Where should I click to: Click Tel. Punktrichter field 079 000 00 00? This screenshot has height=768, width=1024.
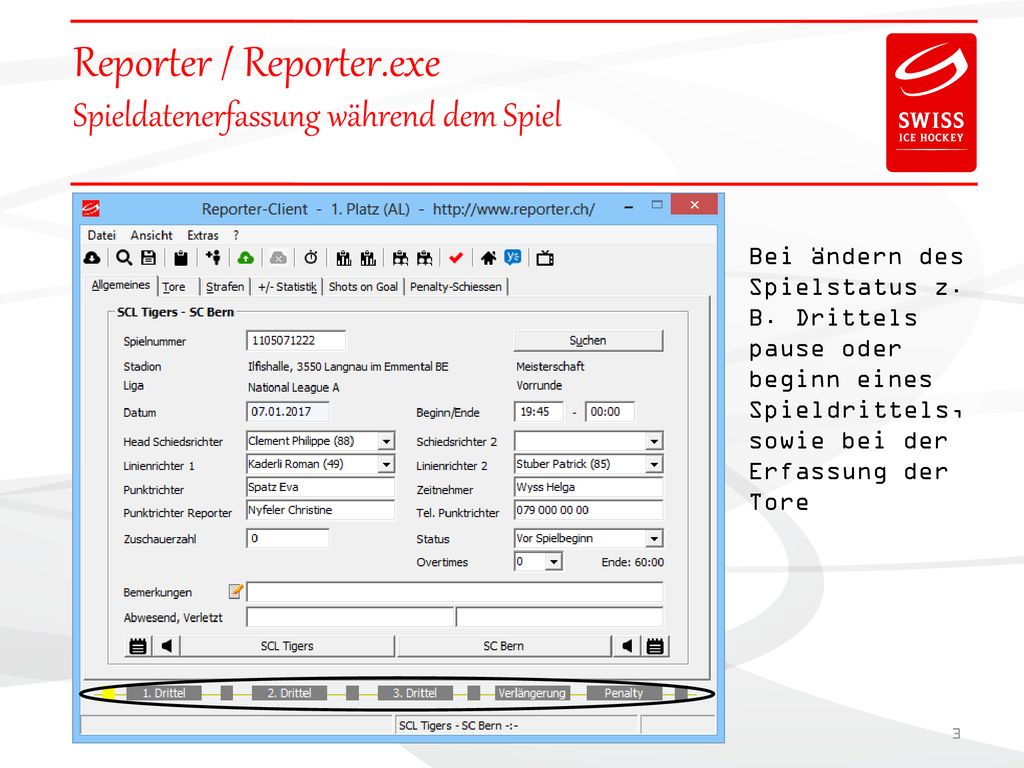click(x=588, y=510)
